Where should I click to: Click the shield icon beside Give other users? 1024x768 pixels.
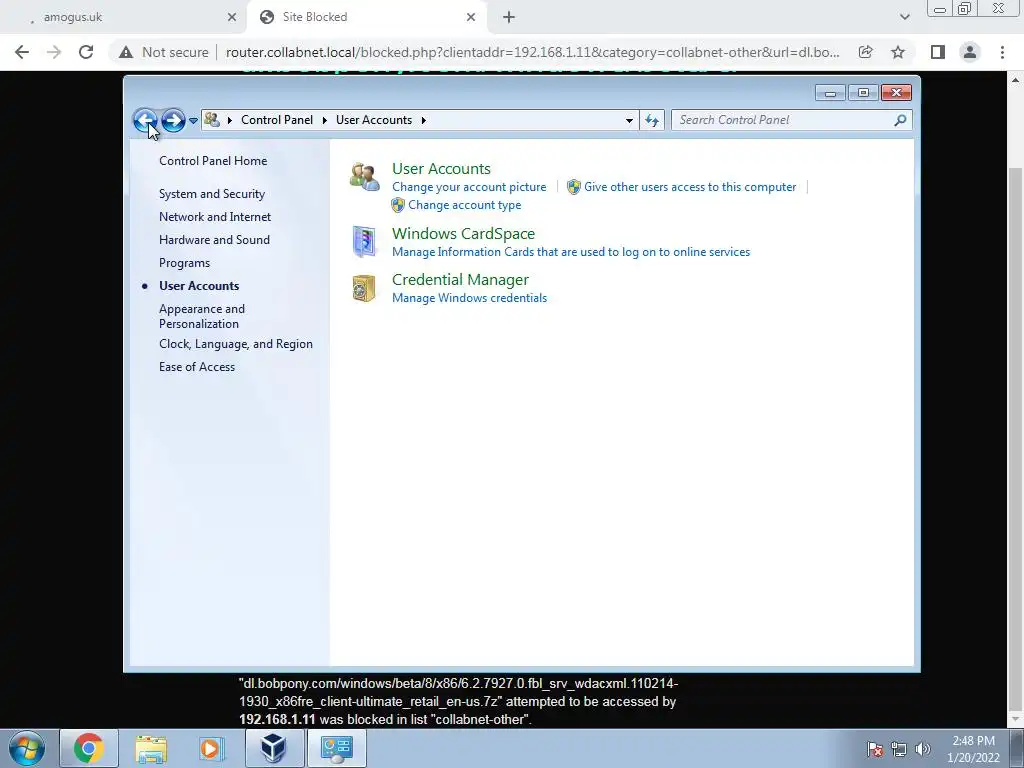(x=573, y=187)
